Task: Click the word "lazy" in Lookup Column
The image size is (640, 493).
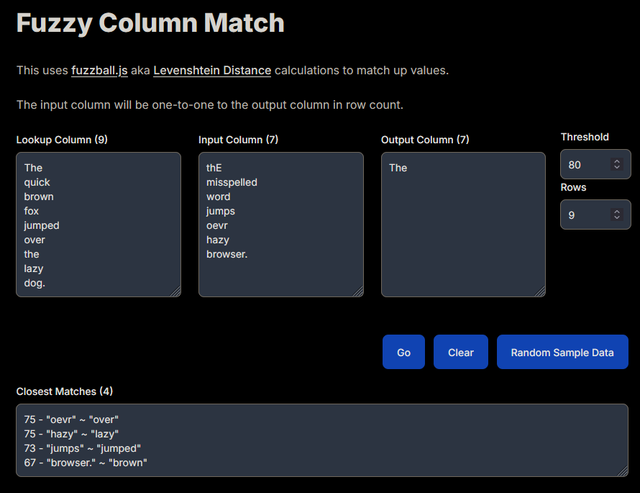Action: pos(33,269)
